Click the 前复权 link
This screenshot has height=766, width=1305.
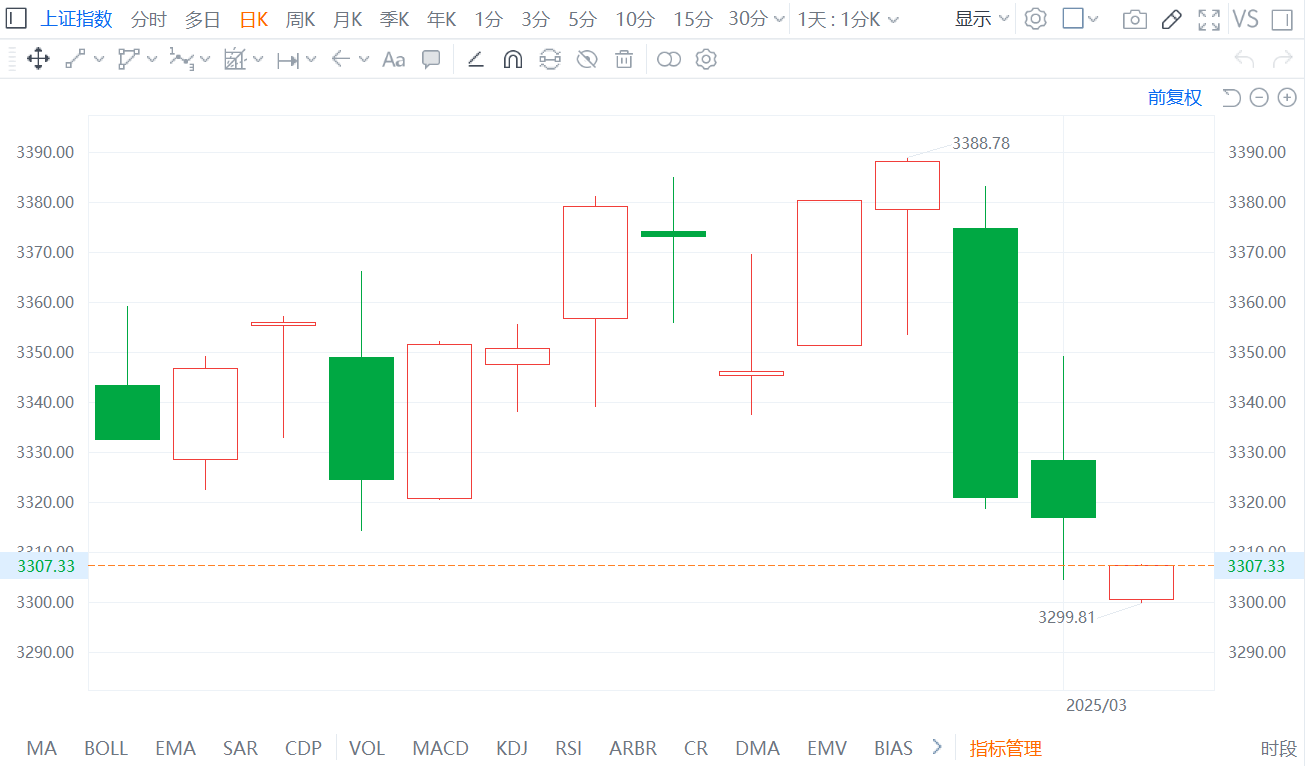(1175, 97)
